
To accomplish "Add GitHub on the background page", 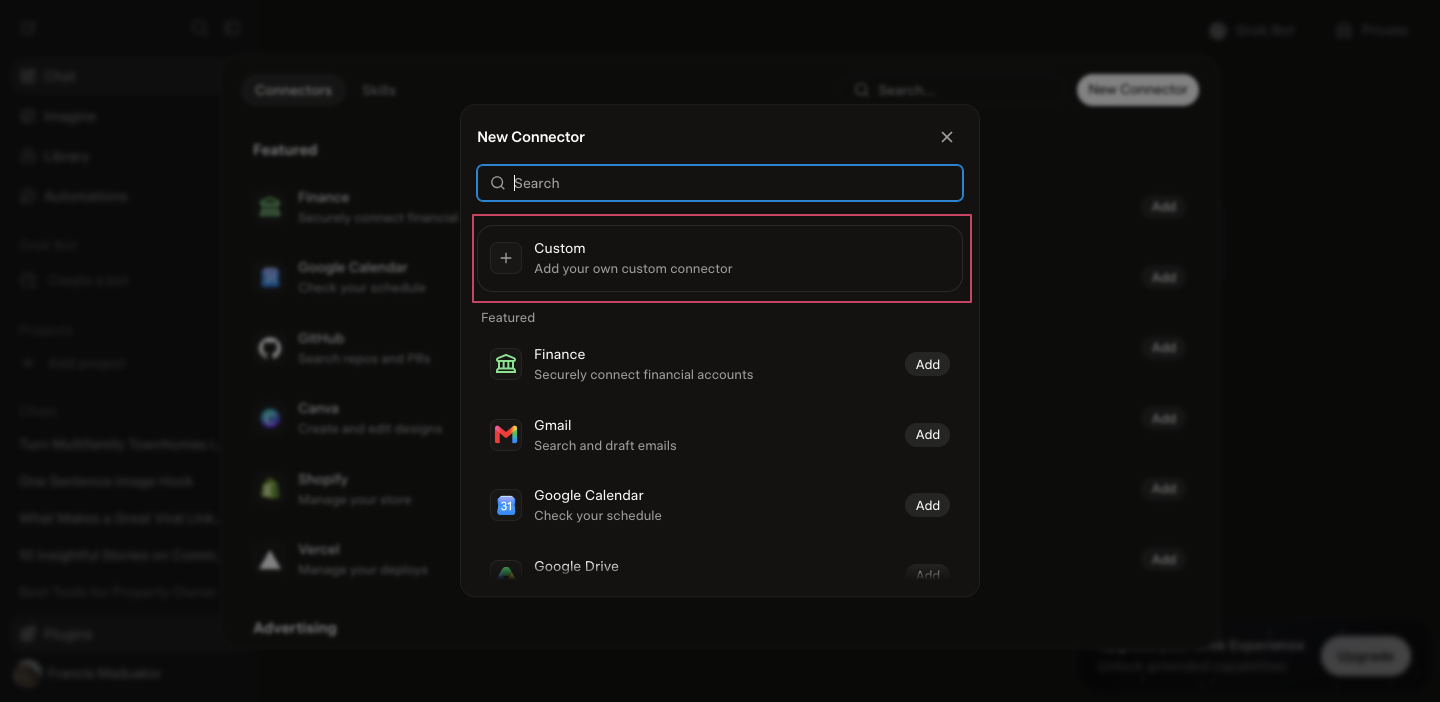I will [x=1163, y=348].
